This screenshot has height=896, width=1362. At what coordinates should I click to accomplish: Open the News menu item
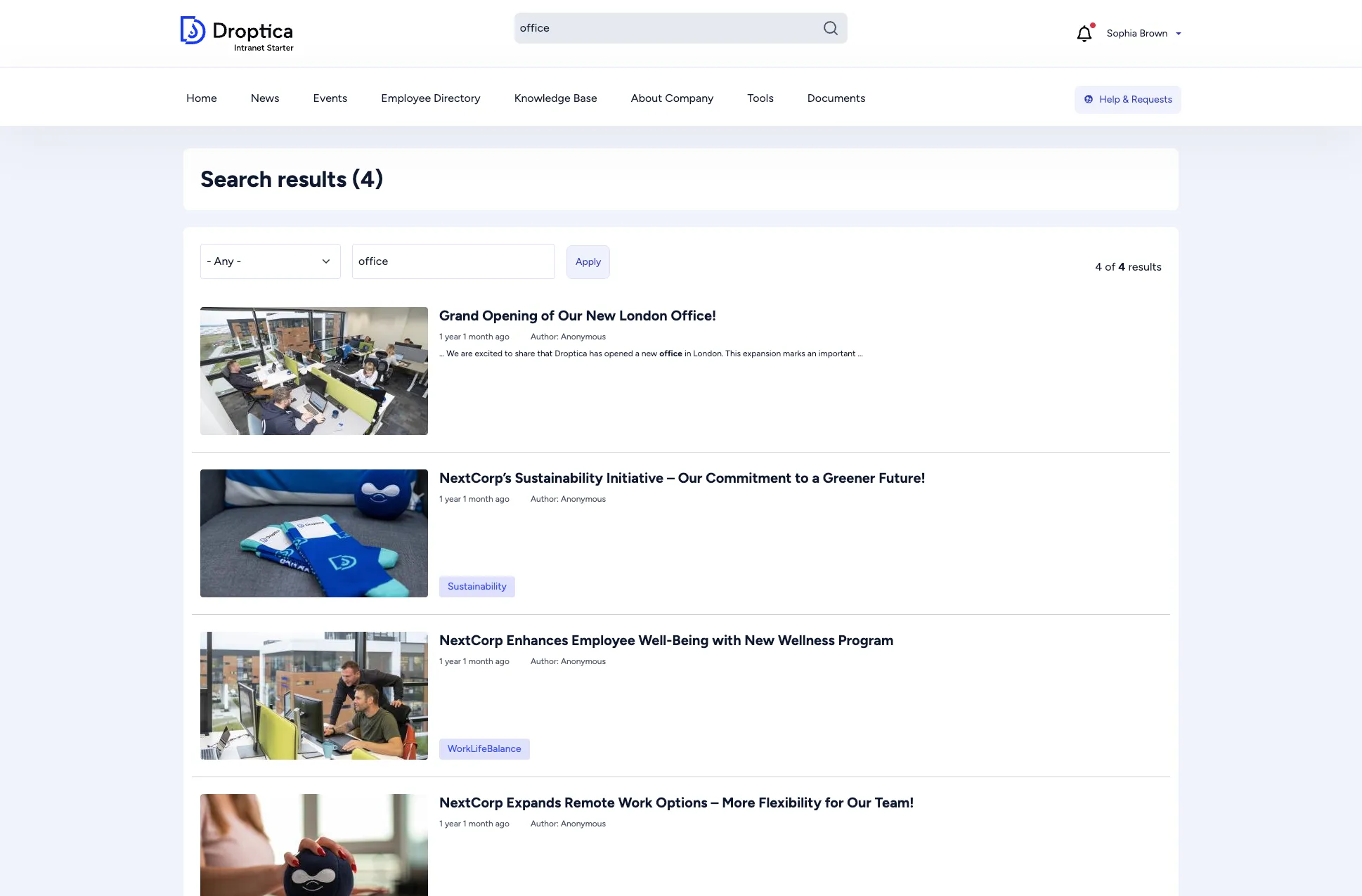265,98
